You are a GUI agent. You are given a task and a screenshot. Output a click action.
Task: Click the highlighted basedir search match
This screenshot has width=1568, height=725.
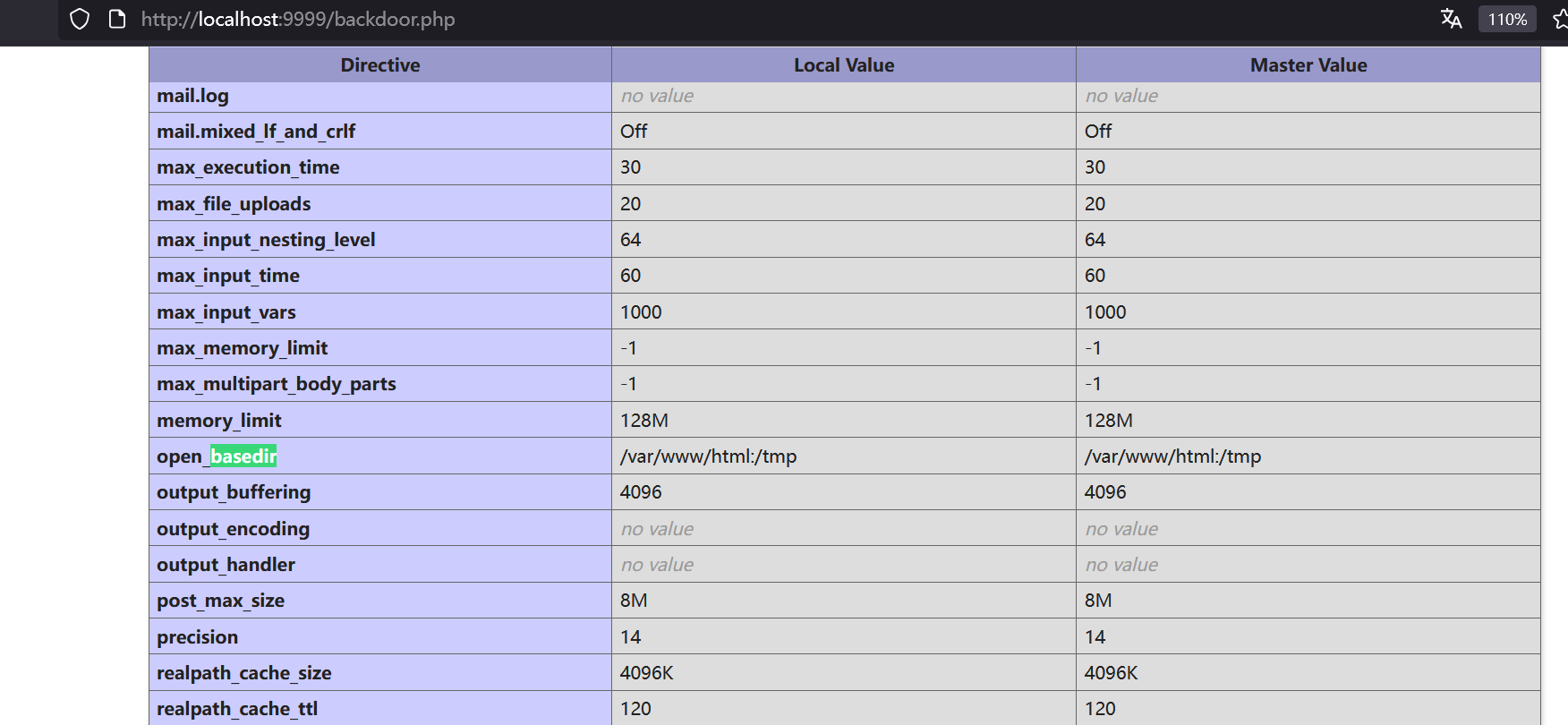tap(243, 456)
